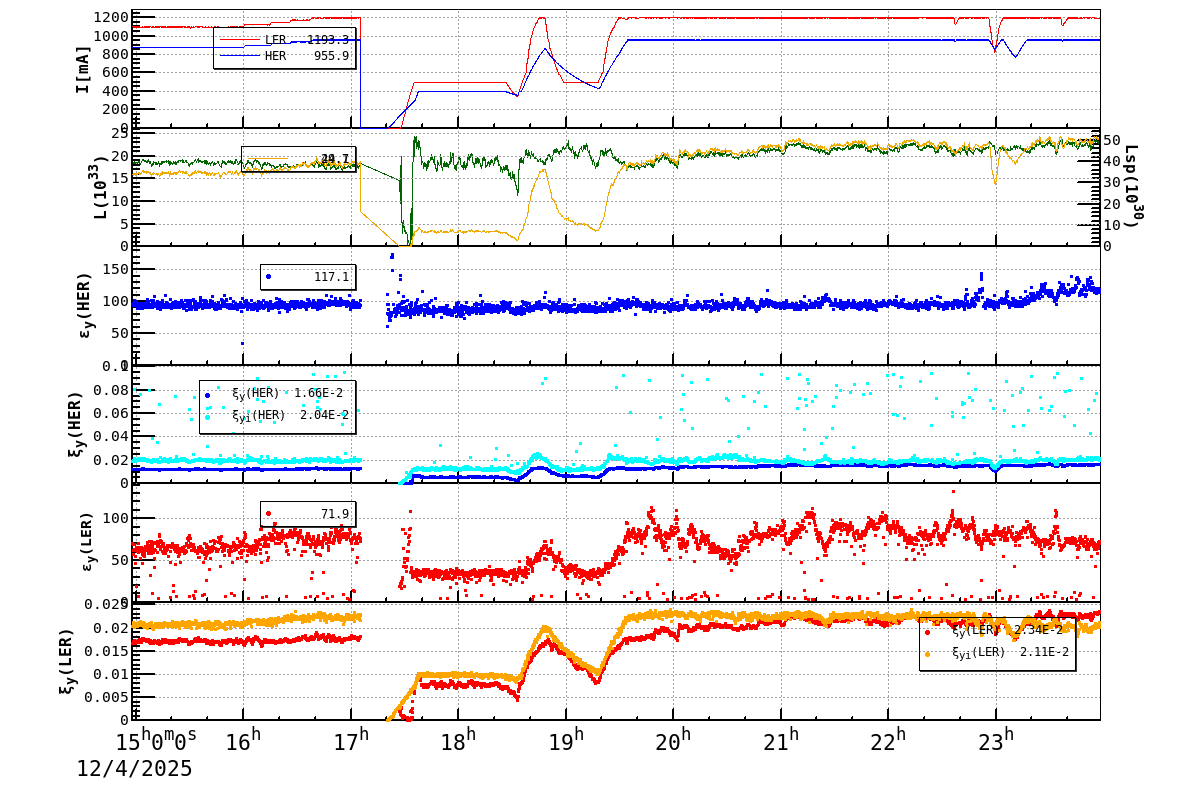Select the I[mA] axis label
The height and width of the screenshot is (798, 1200).
83,69
